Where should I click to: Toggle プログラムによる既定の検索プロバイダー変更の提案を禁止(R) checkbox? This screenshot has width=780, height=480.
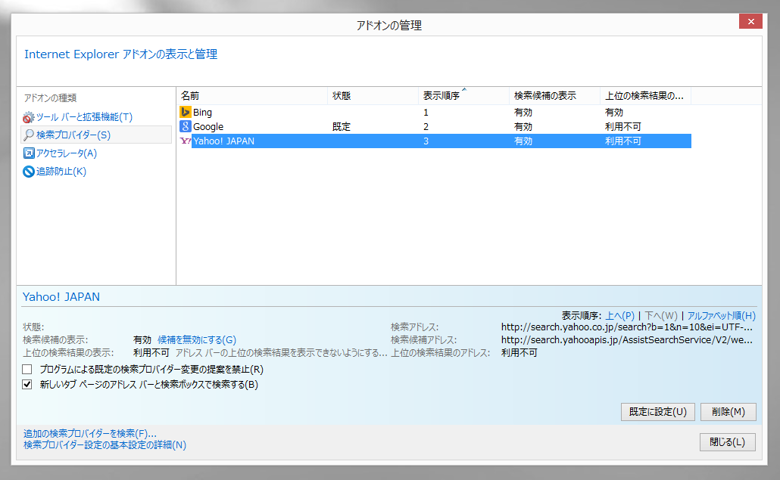27,369
